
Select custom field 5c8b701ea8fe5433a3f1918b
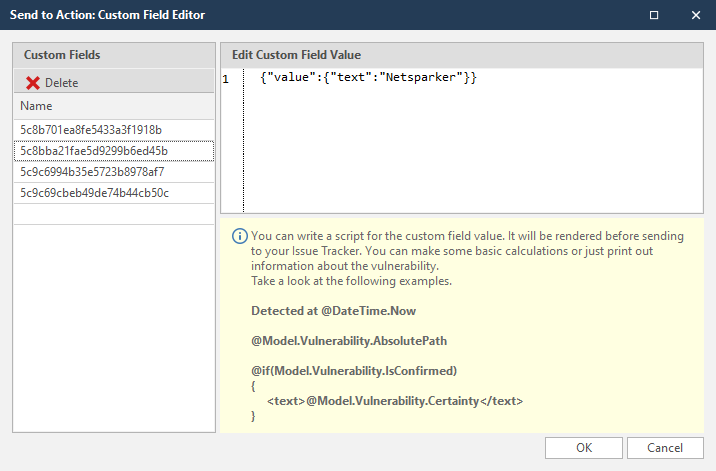(91, 130)
